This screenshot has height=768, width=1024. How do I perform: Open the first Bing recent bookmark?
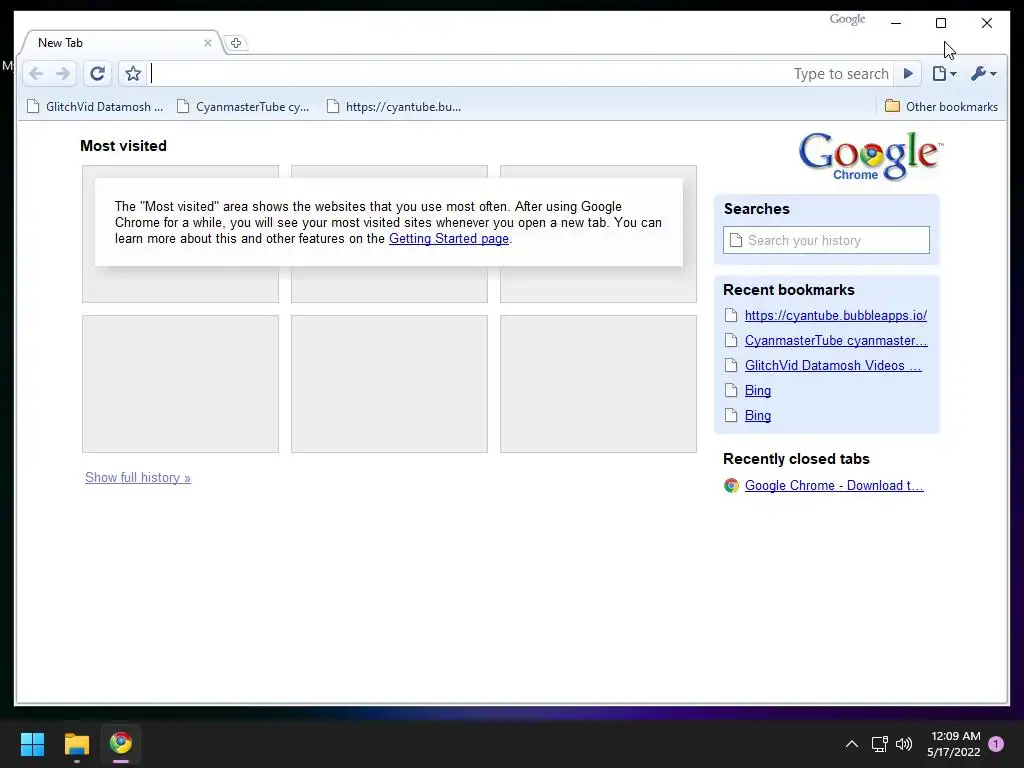[758, 391]
